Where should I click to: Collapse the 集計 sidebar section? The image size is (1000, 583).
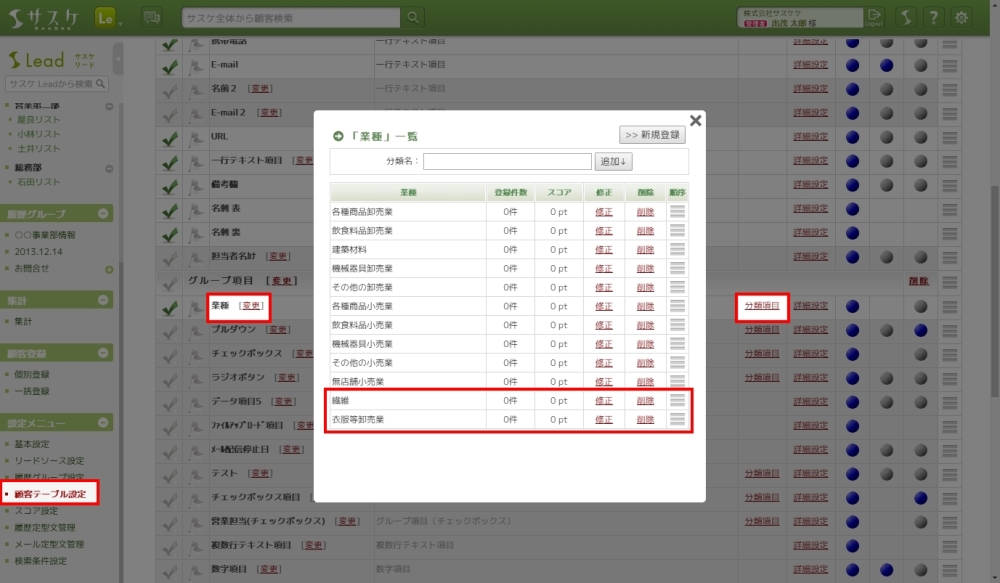tap(104, 300)
